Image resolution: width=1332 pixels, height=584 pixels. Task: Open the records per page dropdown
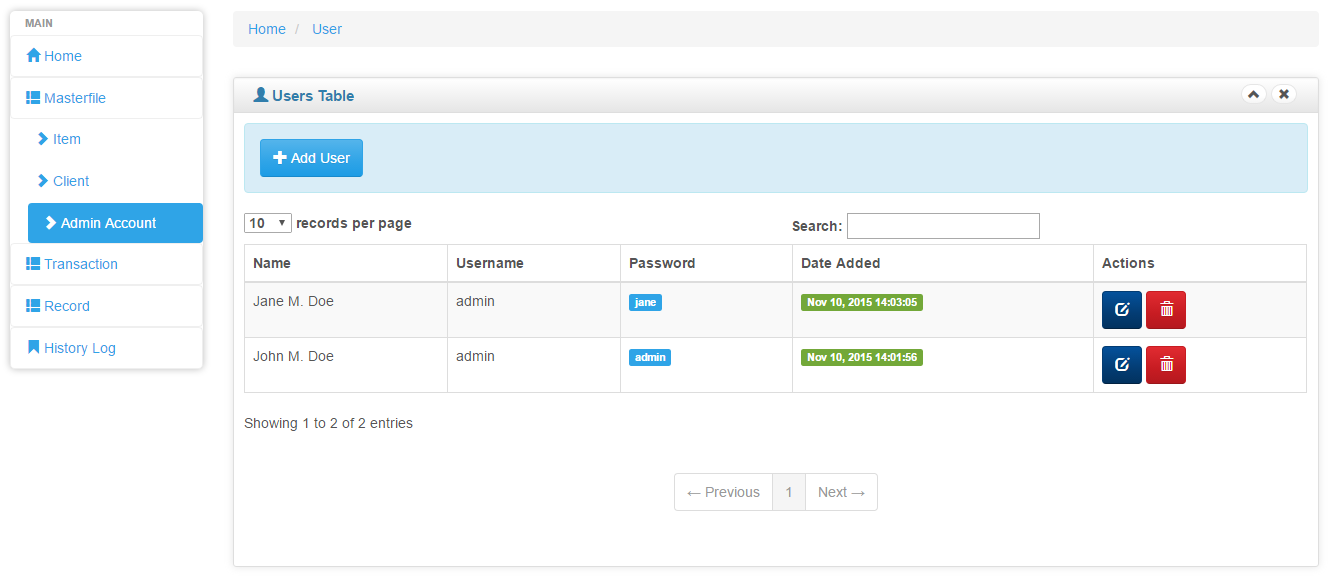pos(267,222)
